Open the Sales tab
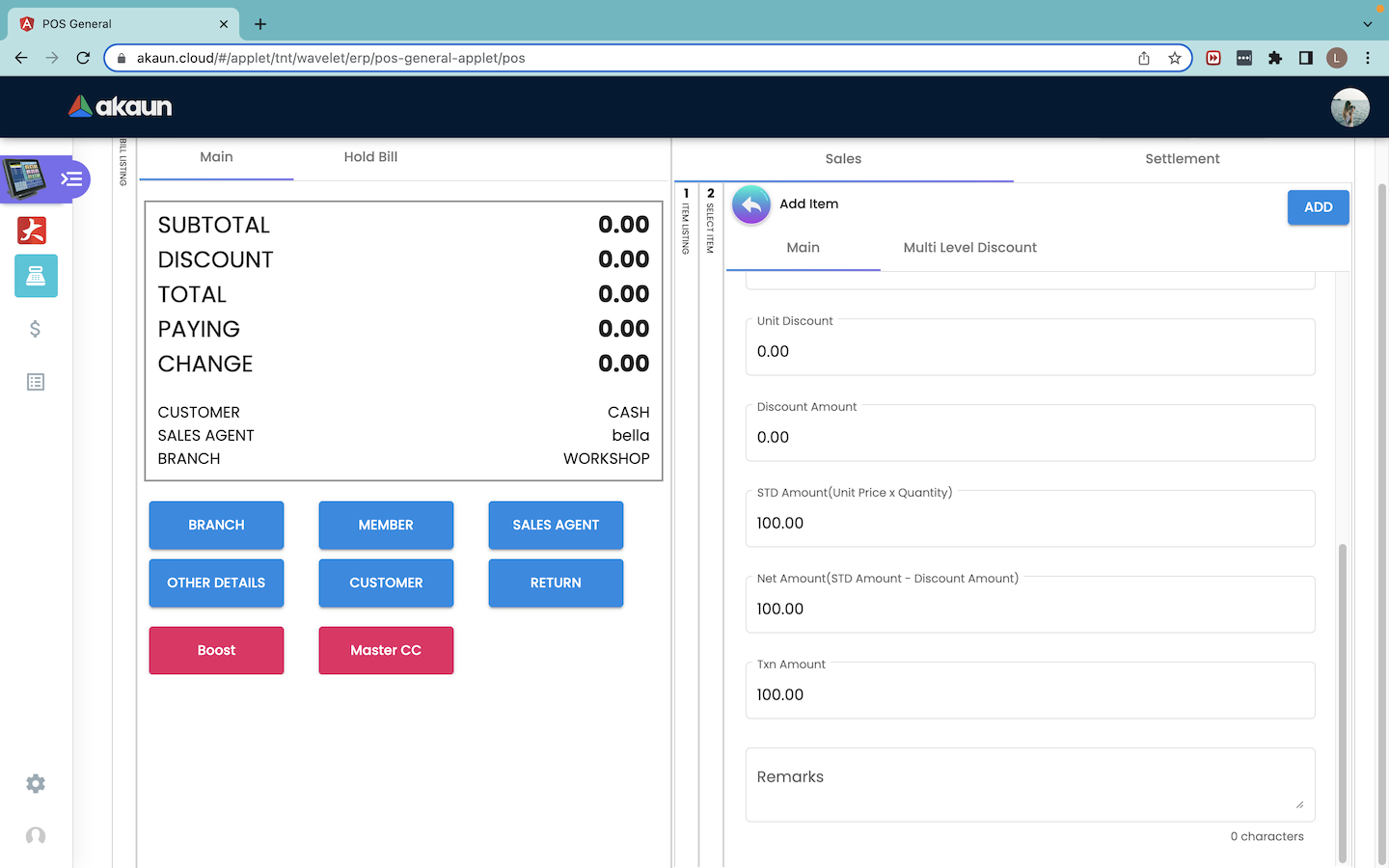The height and width of the screenshot is (868, 1389). tap(843, 159)
